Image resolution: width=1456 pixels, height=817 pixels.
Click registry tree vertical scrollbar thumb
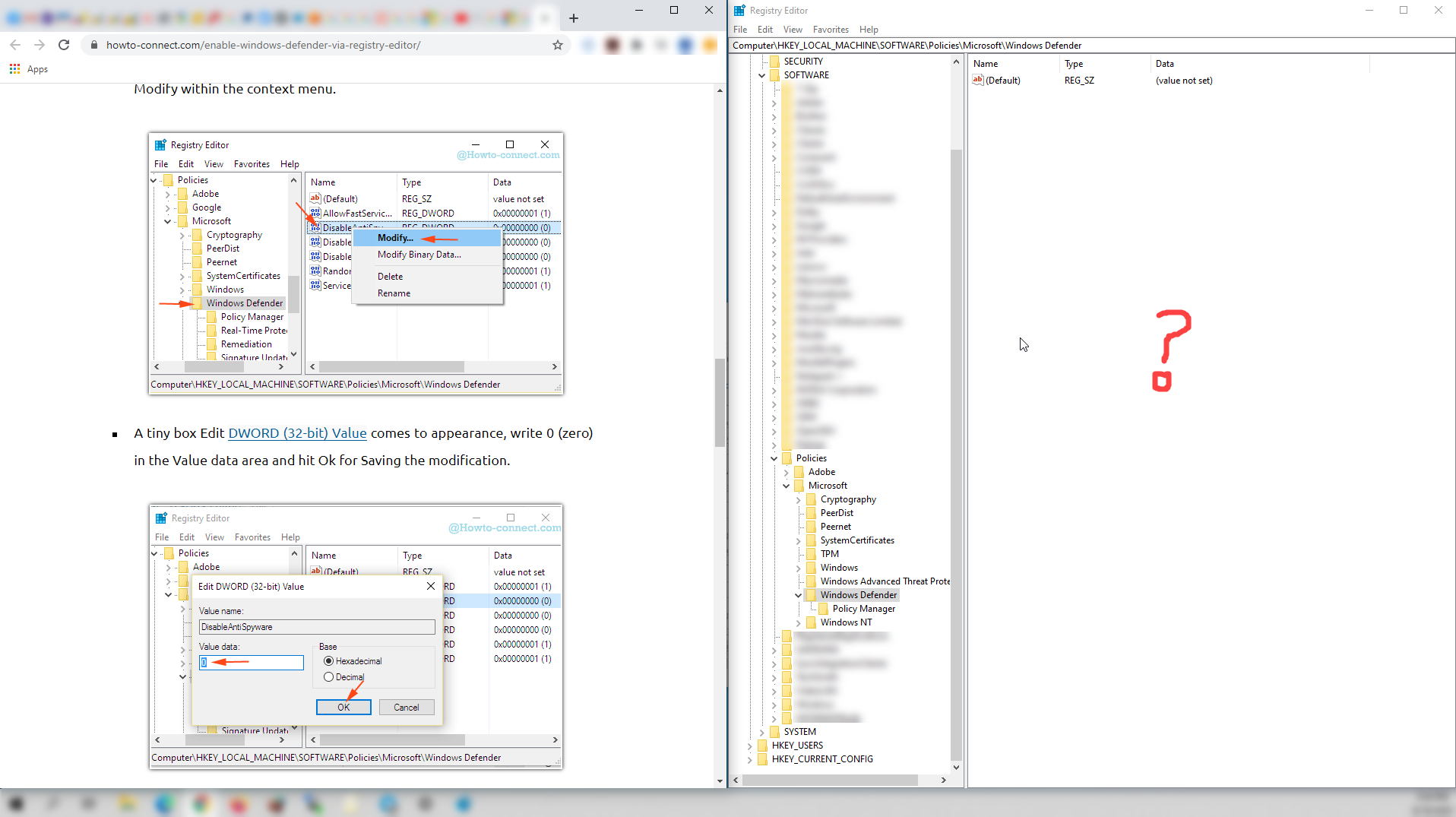(x=956, y=454)
